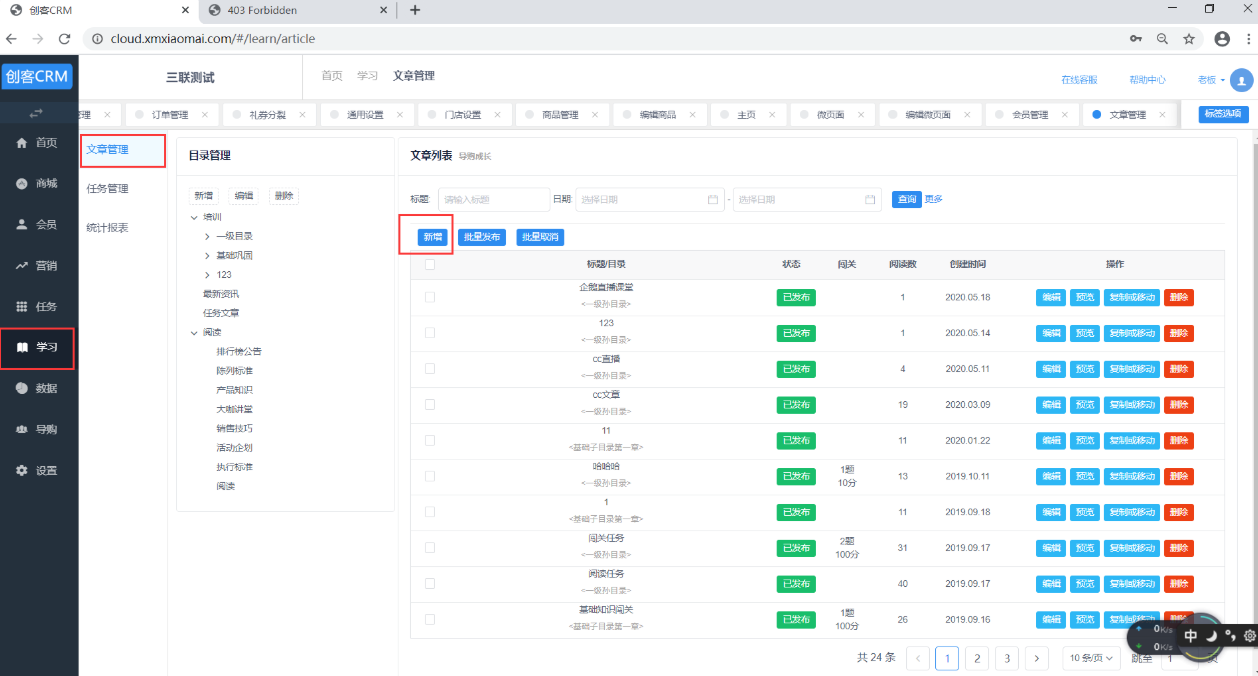Check the box for 企酷直播课堂 row

click(x=430, y=297)
